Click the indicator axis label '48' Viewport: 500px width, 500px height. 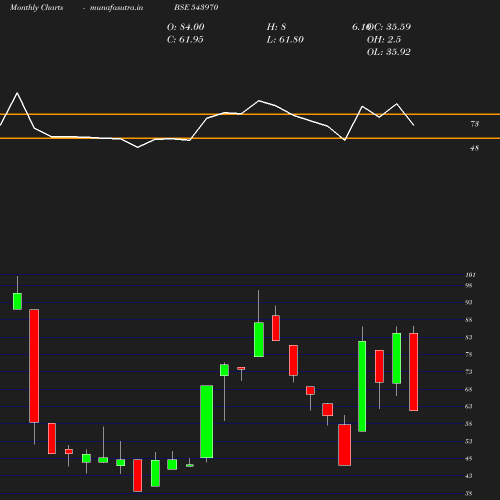pyautogui.click(x=474, y=148)
